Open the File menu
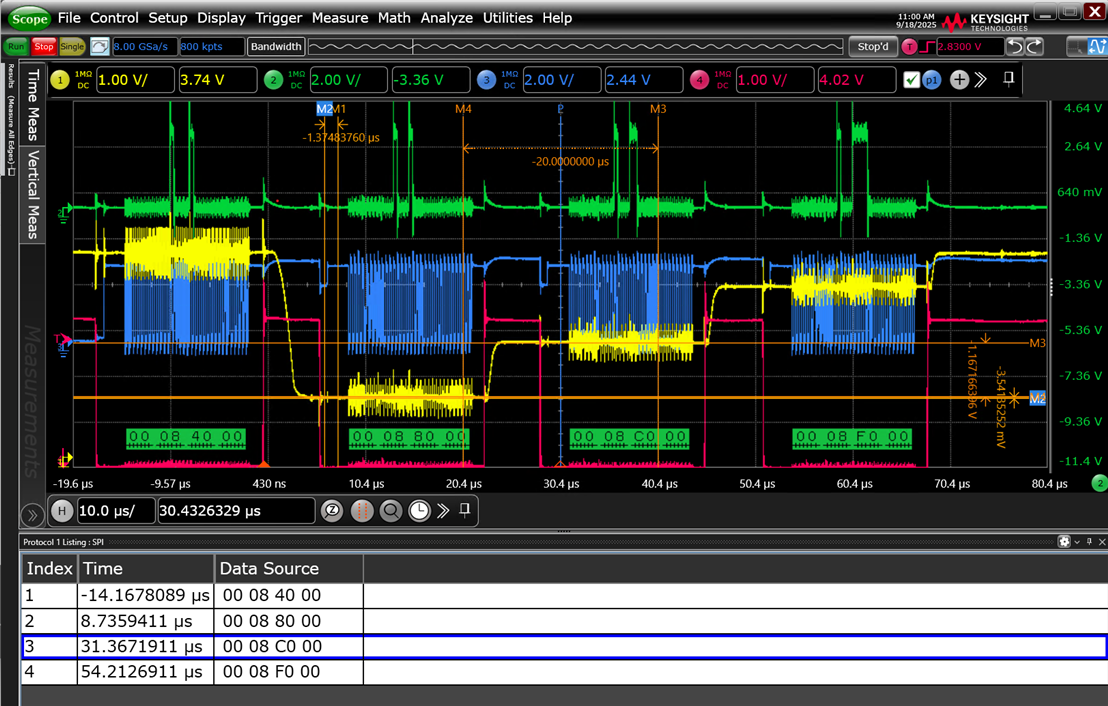This screenshot has height=706, width=1108. click(69, 18)
